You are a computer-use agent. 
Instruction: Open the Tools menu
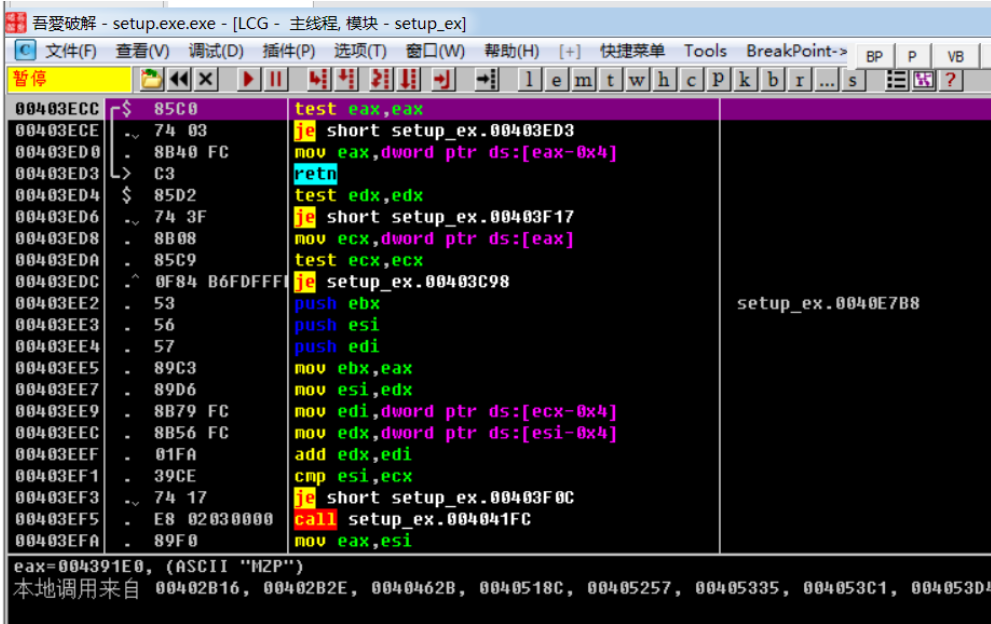tap(705, 51)
